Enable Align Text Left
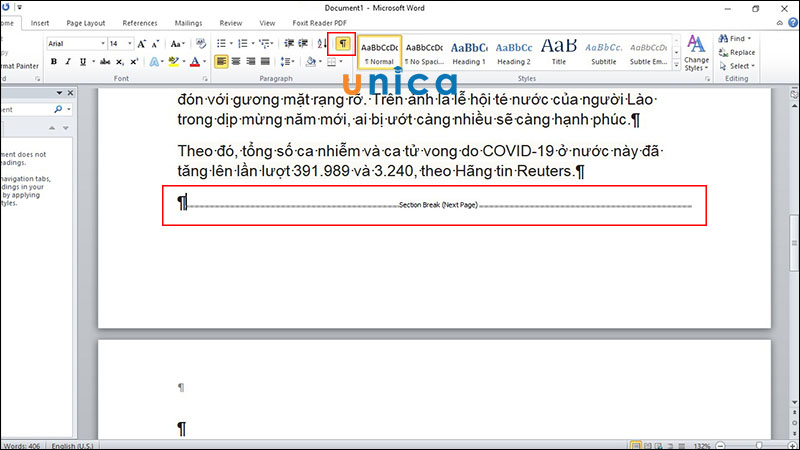 [x=221, y=62]
